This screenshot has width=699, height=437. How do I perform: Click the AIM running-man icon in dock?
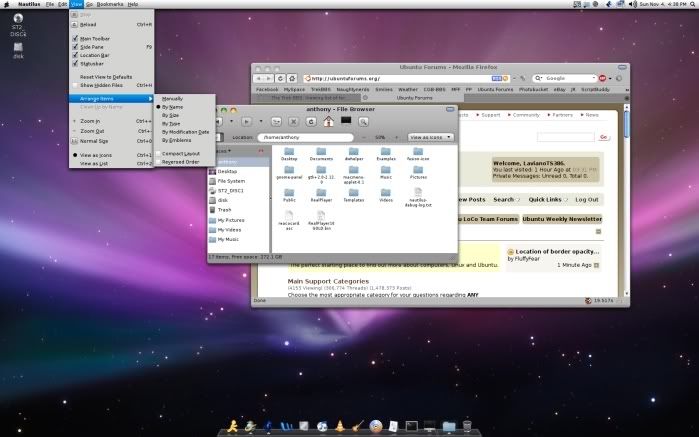[232, 426]
